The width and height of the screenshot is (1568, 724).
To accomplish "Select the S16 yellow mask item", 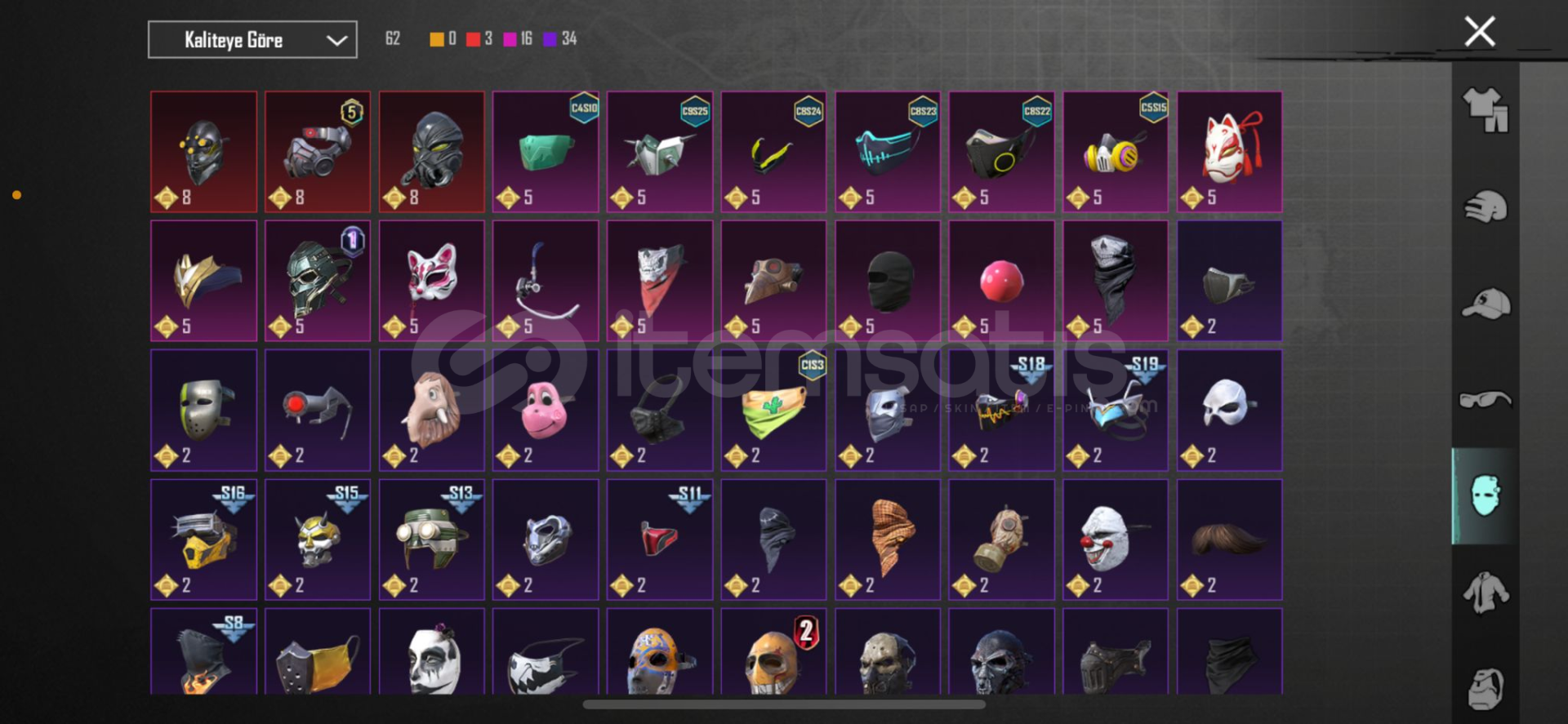I will point(203,540).
